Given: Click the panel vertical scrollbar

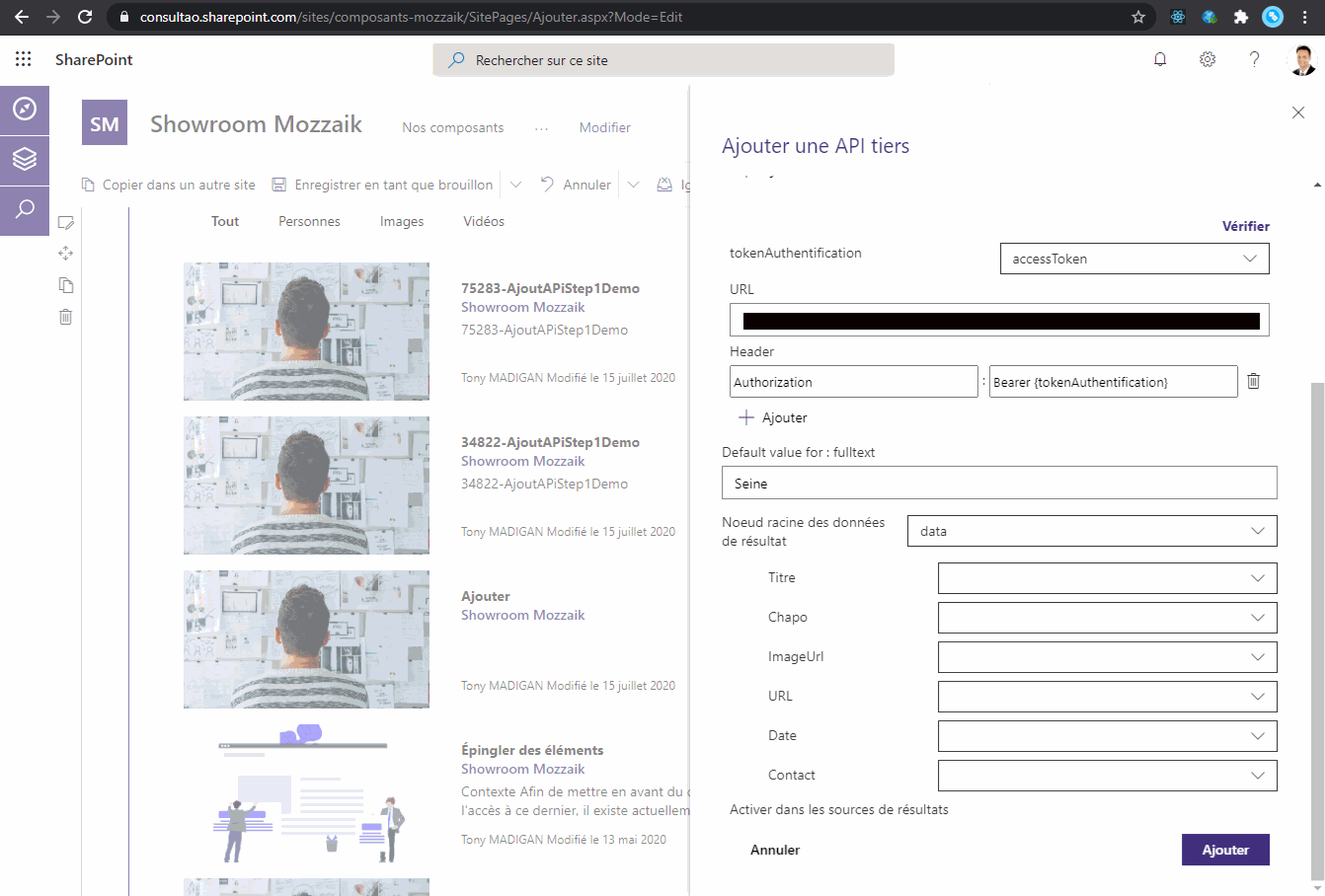Looking at the screenshot, I should 1317,632.
